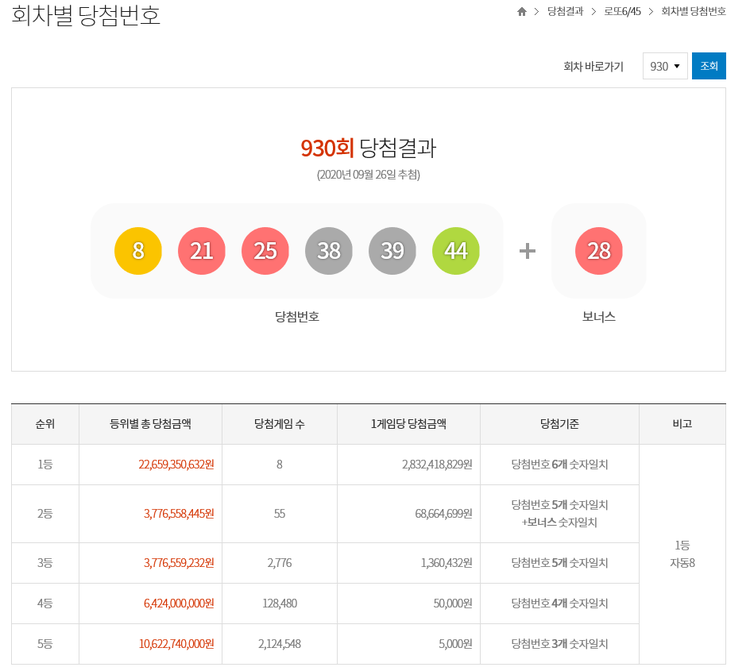The width and height of the screenshot is (750, 671).
Task: Expand the round 930 dropdown
Action: 665,66
